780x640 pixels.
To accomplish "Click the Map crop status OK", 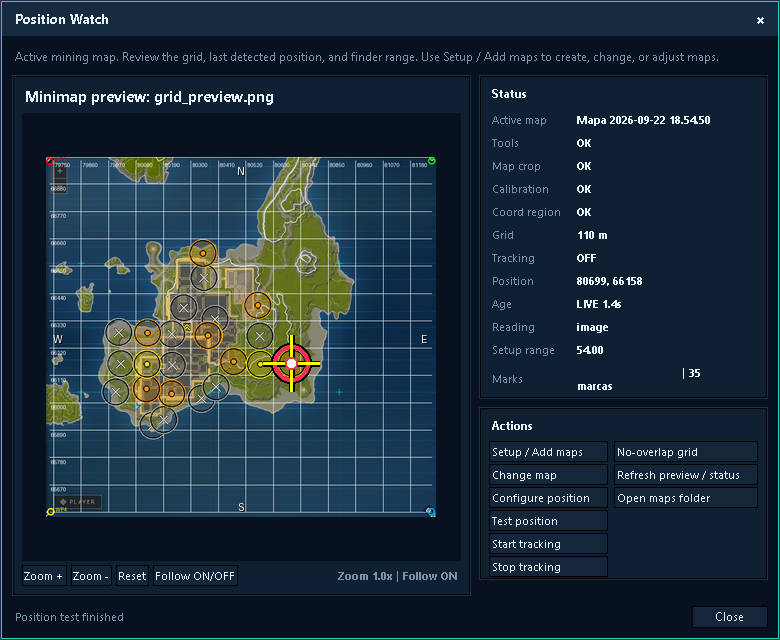I will point(584,166).
